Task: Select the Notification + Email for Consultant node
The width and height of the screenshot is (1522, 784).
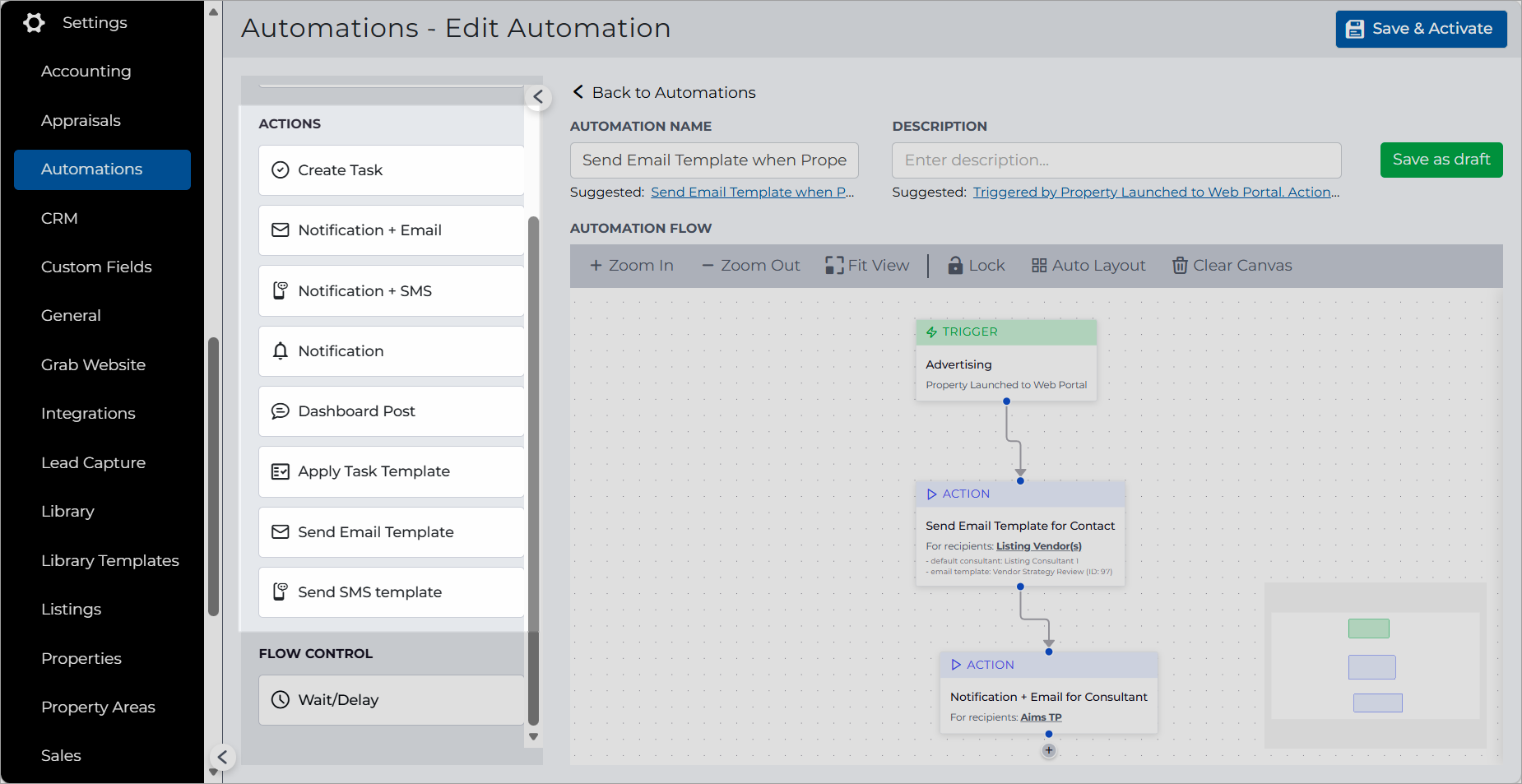Action: pos(1049,693)
